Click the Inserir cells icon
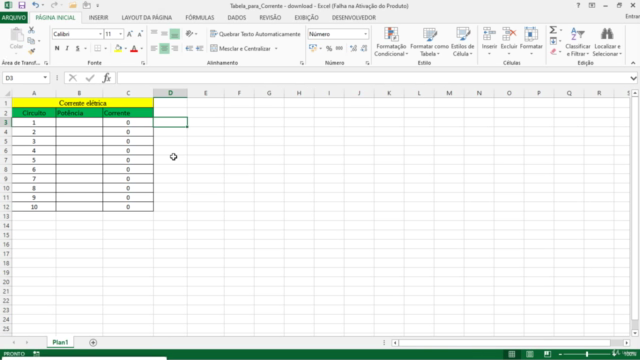This screenshot has width=640, height=360. [x=489, y=42]
